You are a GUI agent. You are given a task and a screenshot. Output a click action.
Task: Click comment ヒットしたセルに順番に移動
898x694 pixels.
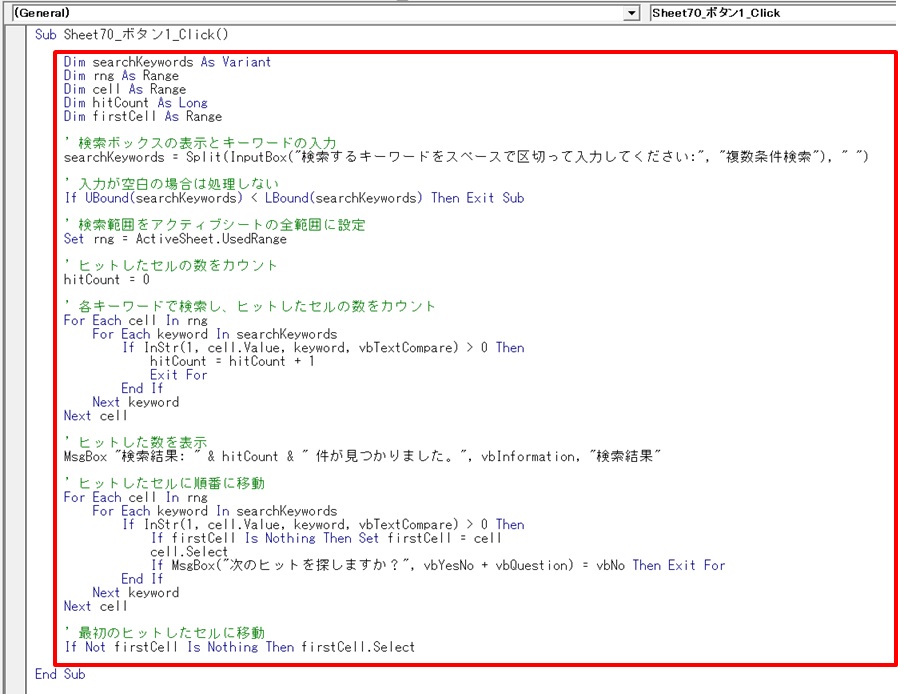[x=164, y=483]
